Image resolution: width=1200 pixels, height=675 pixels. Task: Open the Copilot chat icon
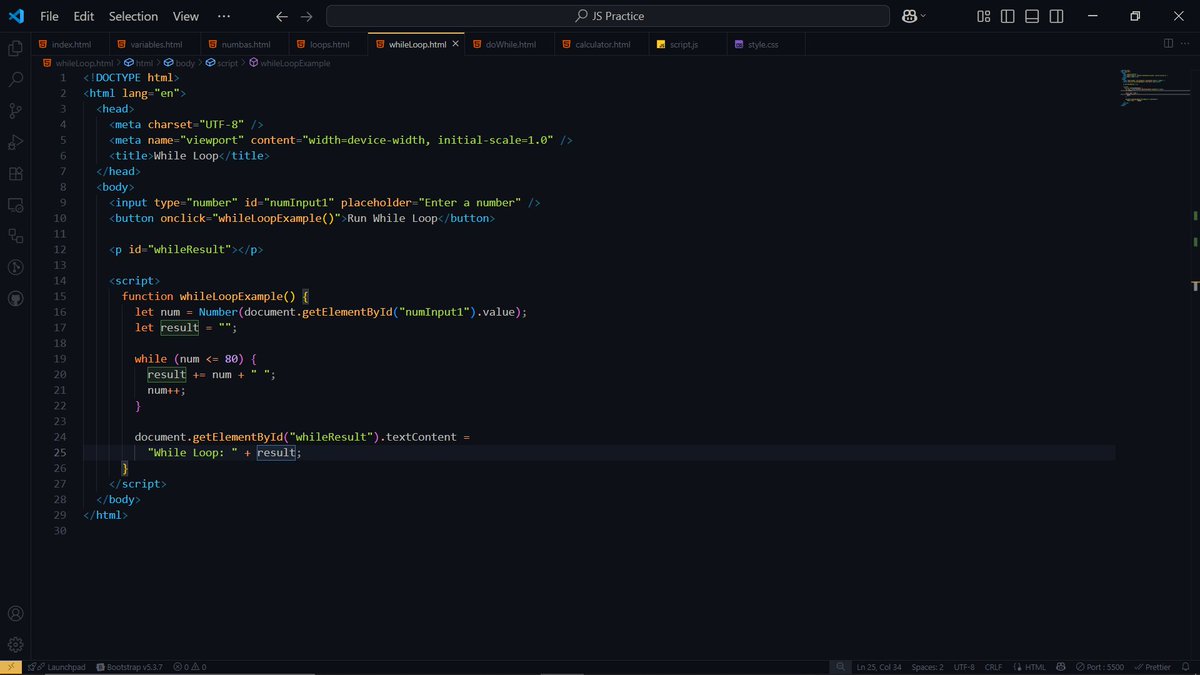910,16
